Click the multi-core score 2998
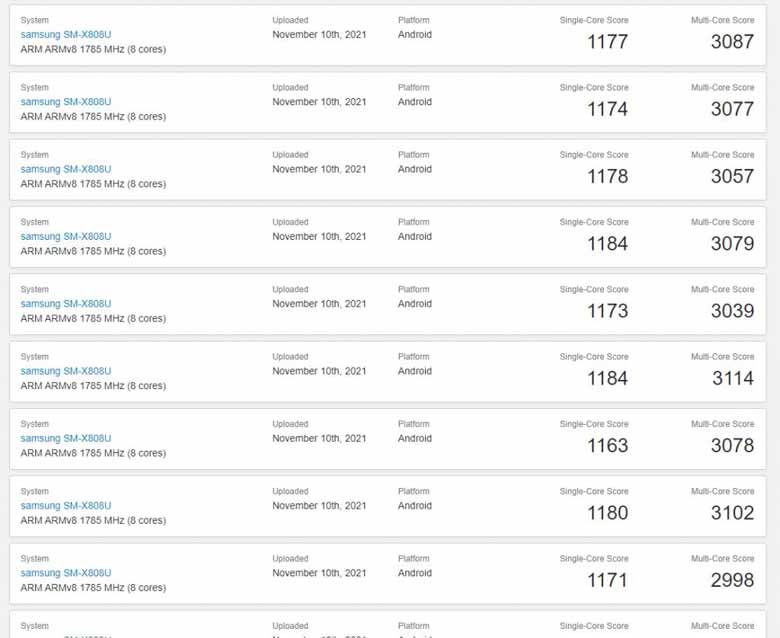Viewport: 780px width, 638px height. tap(732, 580)
